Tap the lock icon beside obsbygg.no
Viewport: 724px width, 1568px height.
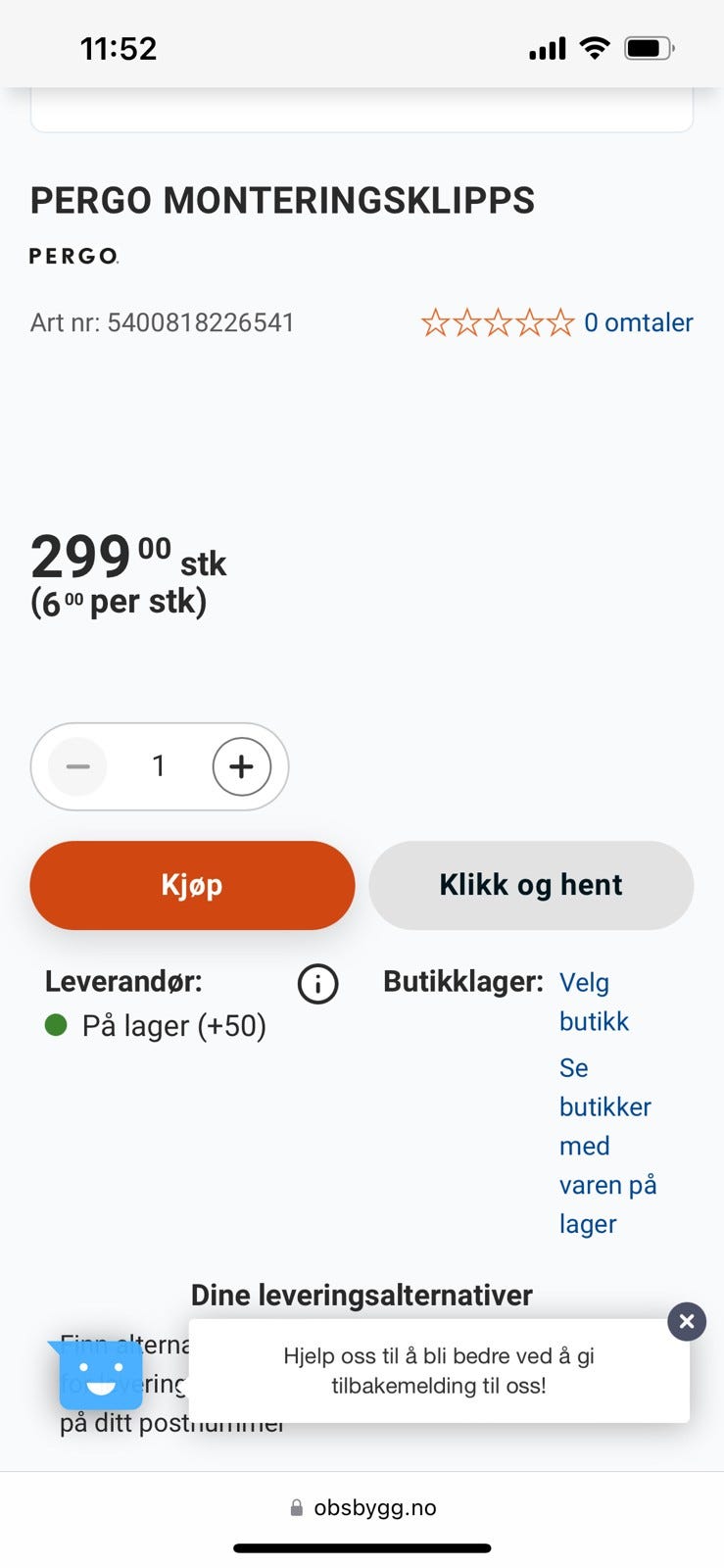[297, 1507]
